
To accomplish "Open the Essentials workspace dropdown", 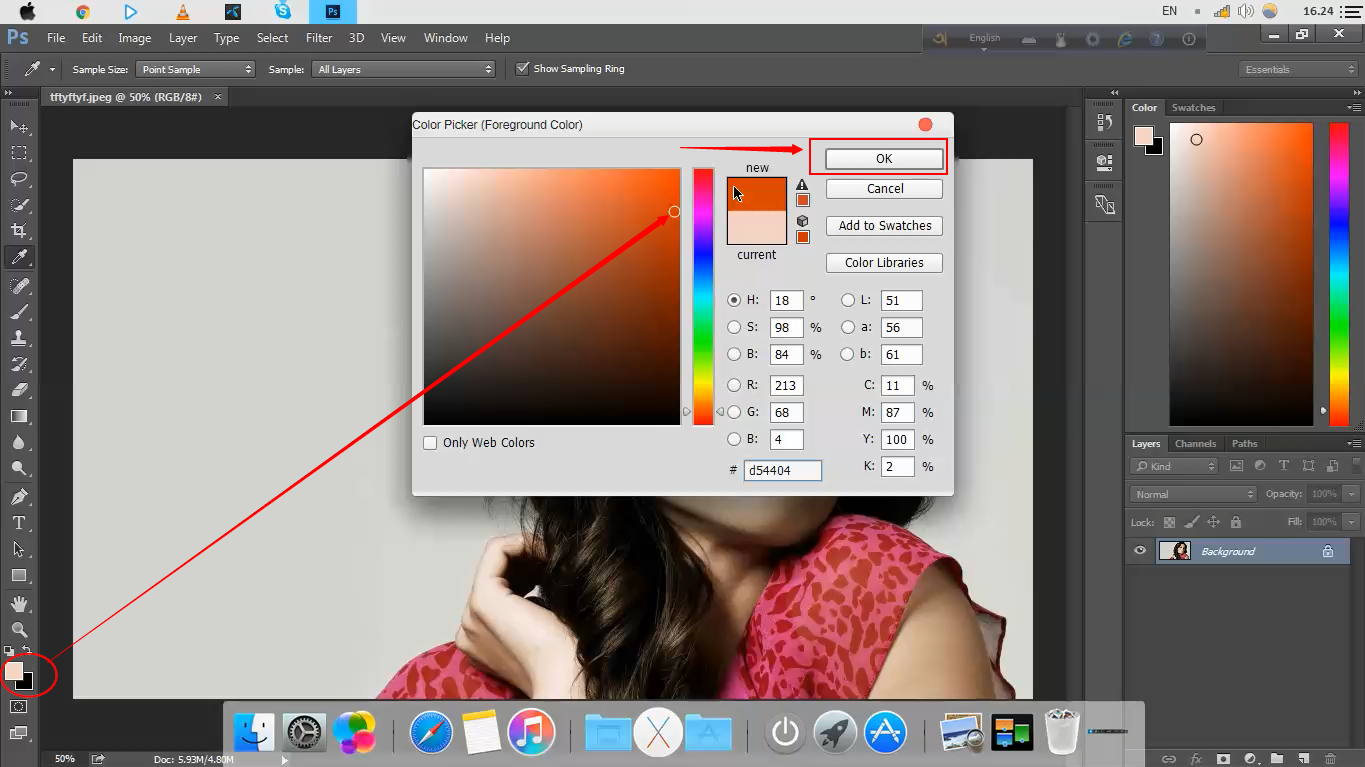I will click(x=1298, y=69).
